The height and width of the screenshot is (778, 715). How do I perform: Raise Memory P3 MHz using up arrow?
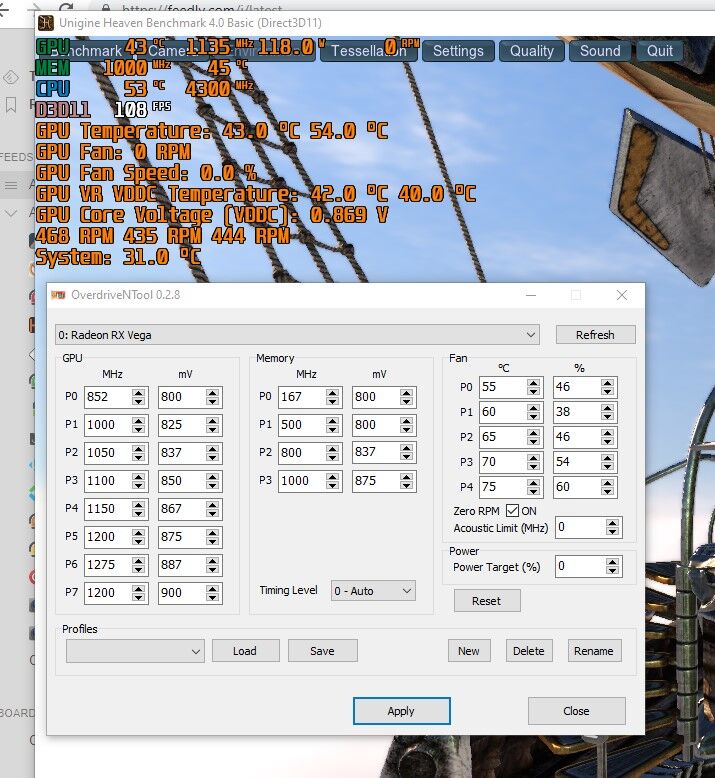[x=332, y=476]
